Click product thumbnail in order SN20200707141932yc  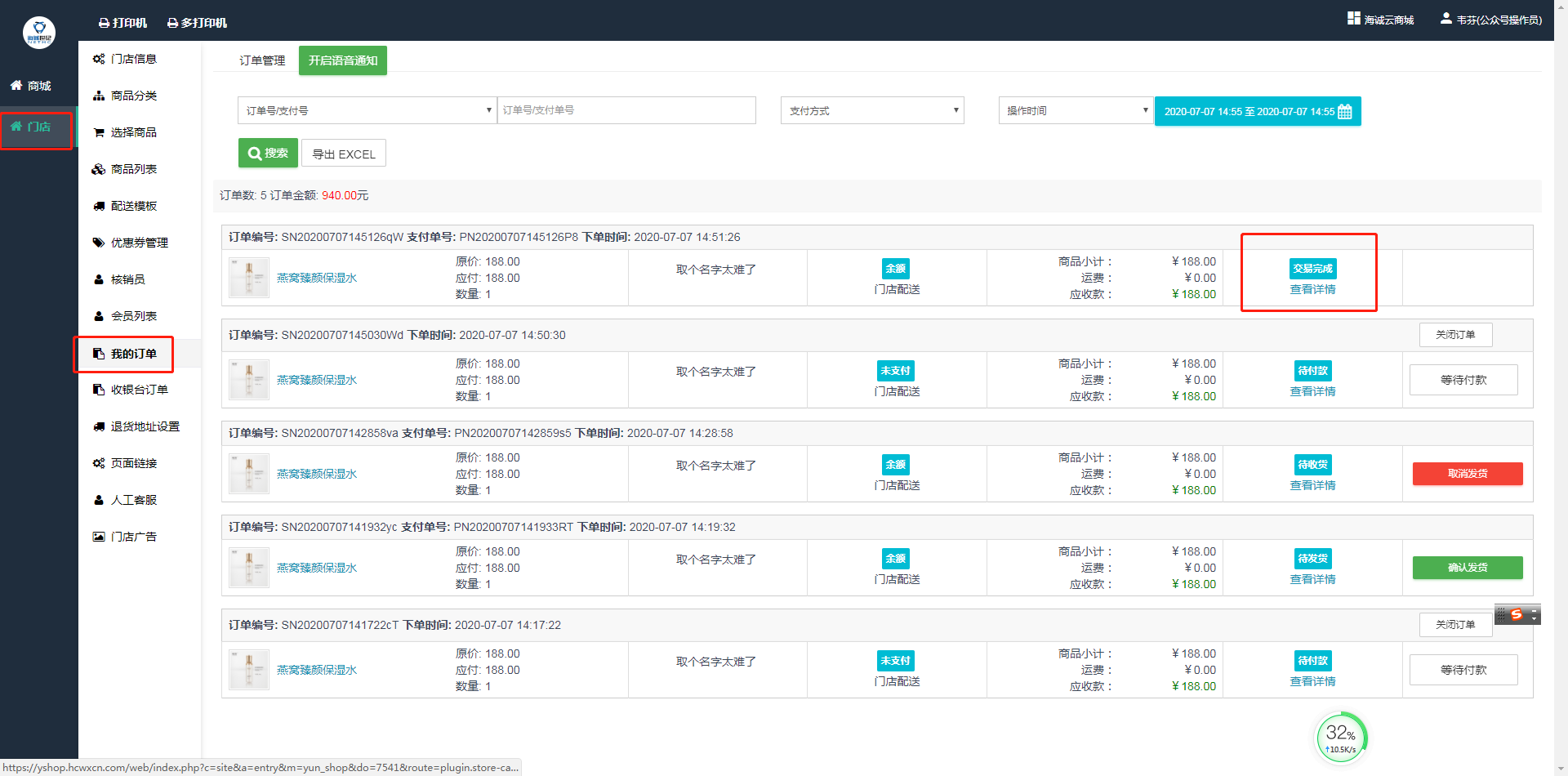click(x=249, y=568)
